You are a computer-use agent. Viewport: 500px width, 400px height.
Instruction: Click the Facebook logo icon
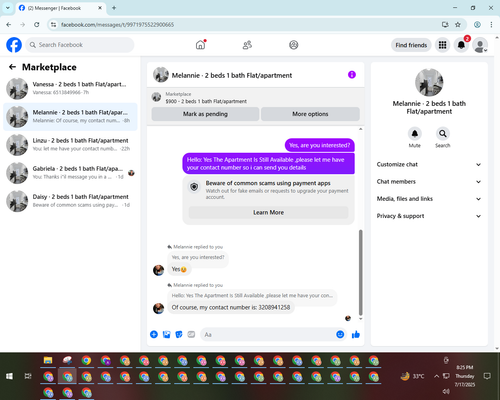14,45
